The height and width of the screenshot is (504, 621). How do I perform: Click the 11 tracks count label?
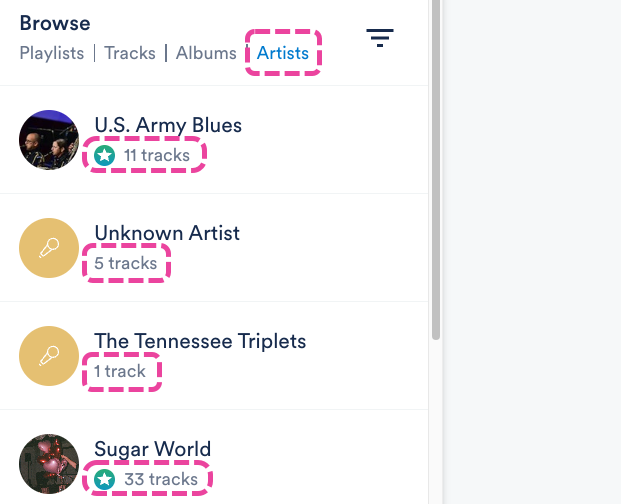tap(157, 156)
